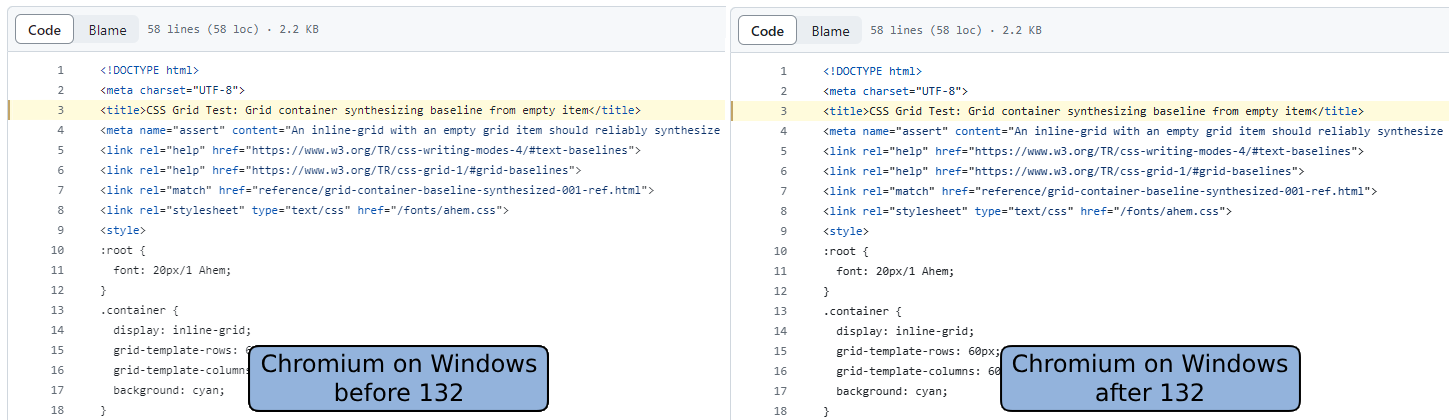Click the "Chromium on Windows before 132" label

(398, 377)
